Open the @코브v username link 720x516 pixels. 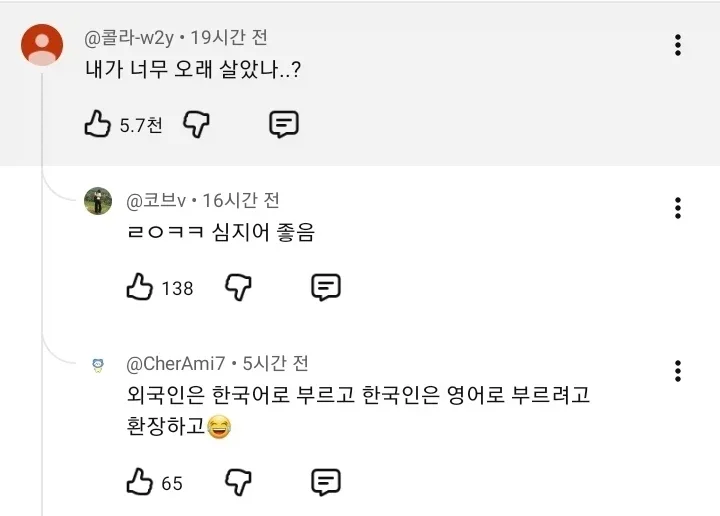[x=156, y=201]
